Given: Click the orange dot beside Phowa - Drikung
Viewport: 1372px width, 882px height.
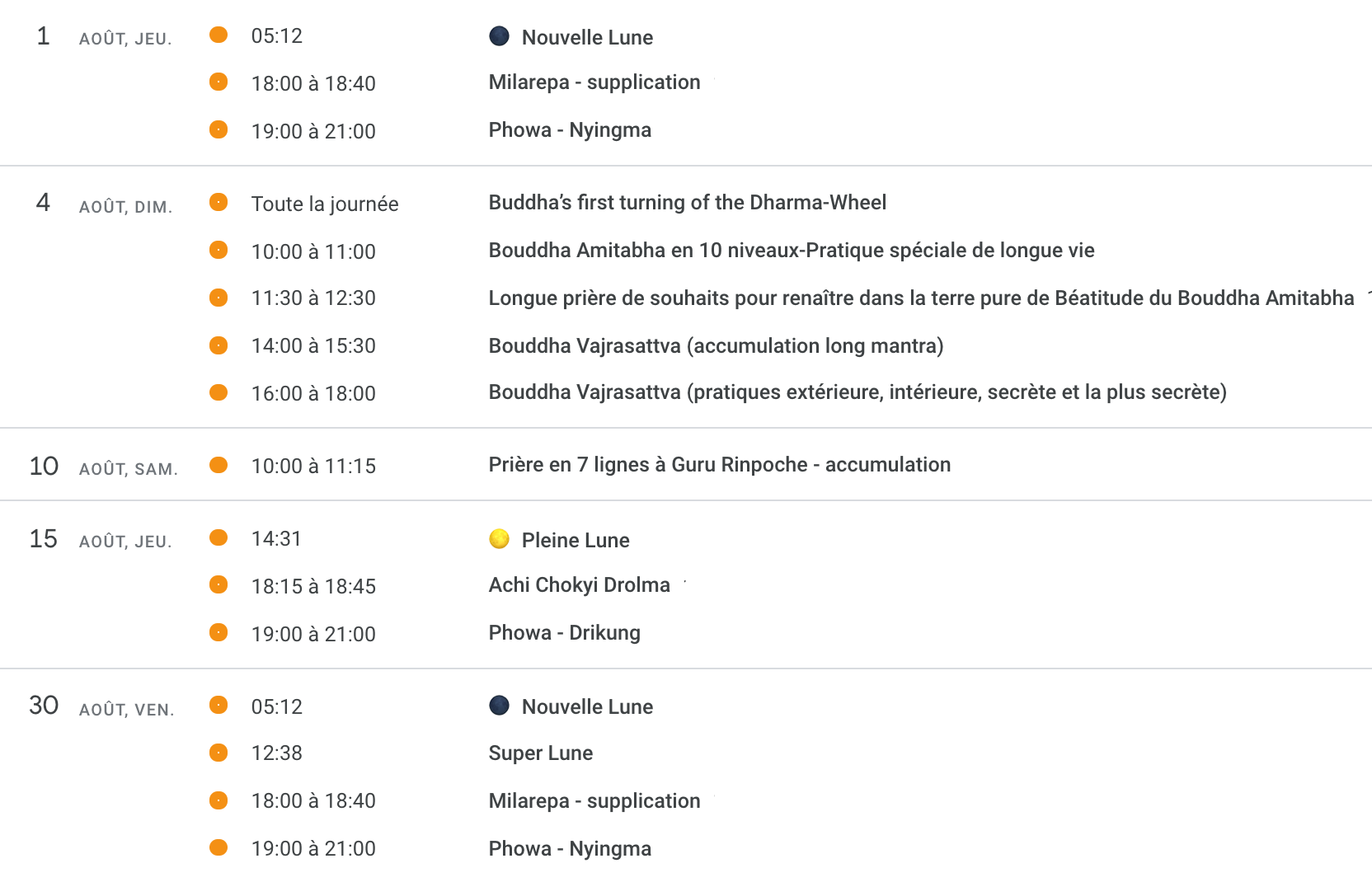Looking at the screenshot, I should point(218,632).
